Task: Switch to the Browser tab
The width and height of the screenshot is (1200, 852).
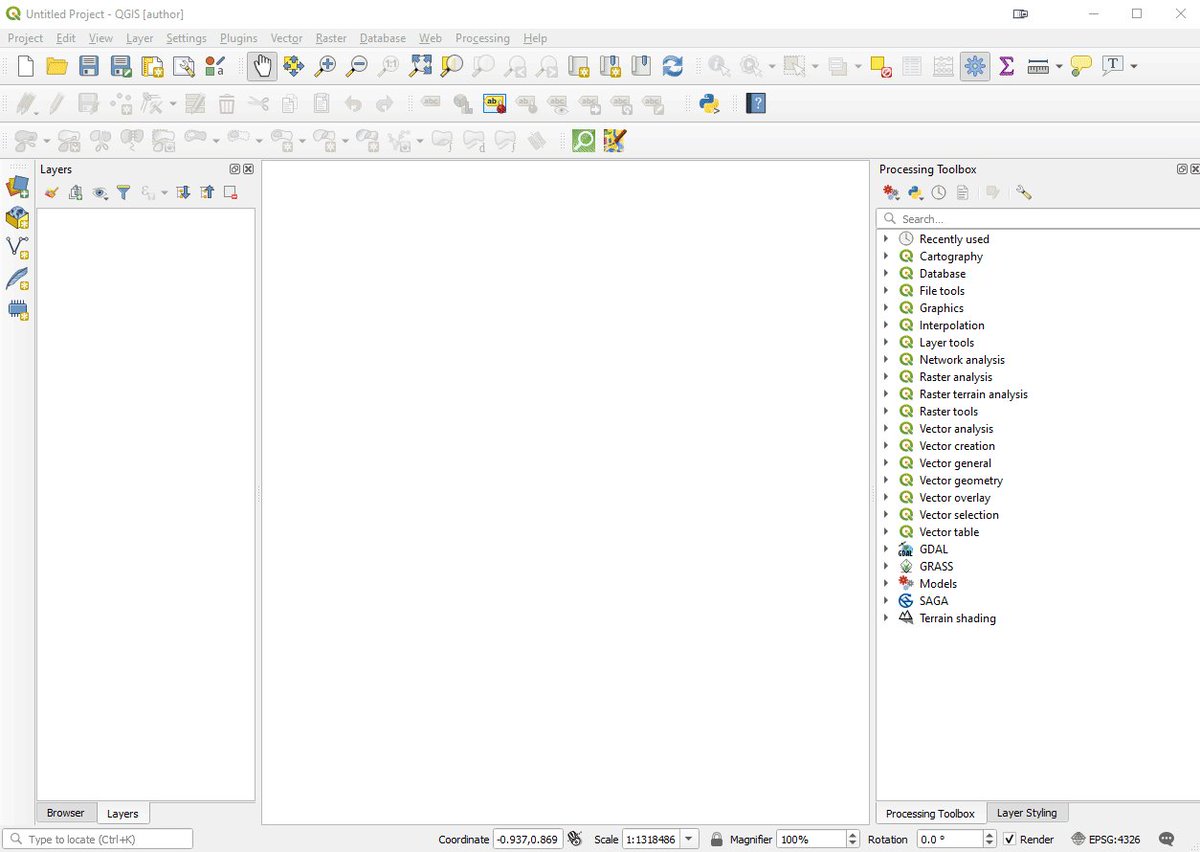Action: [x=66, y=813]
